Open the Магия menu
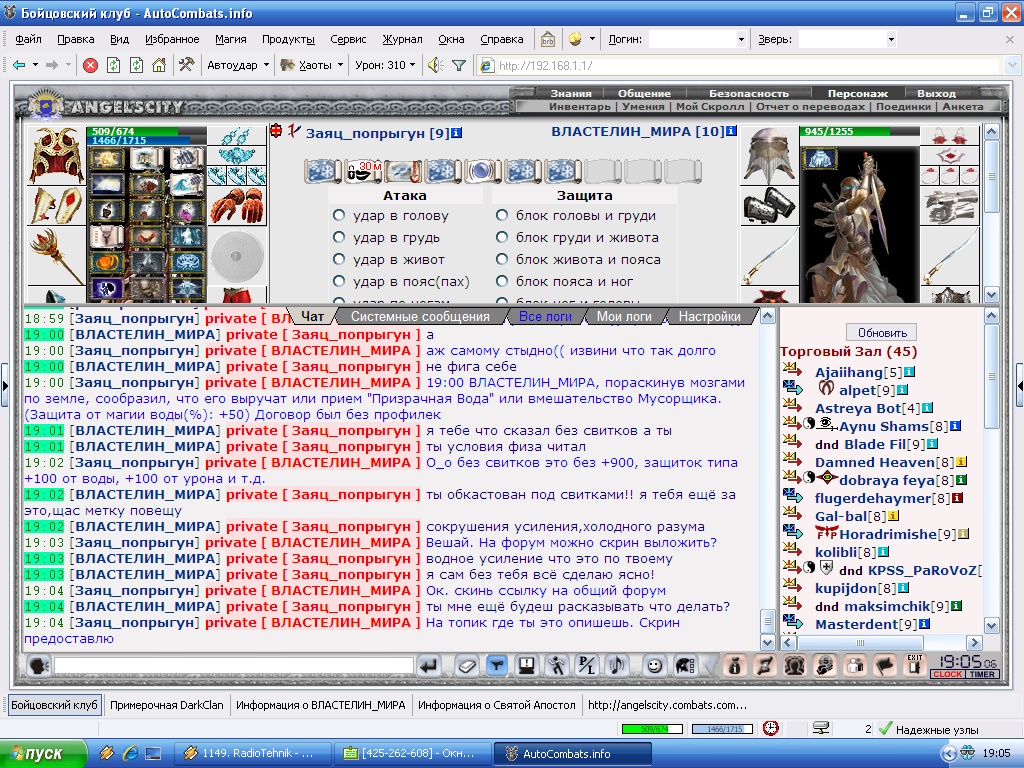1024x768 pixels. tap(231, 39)
